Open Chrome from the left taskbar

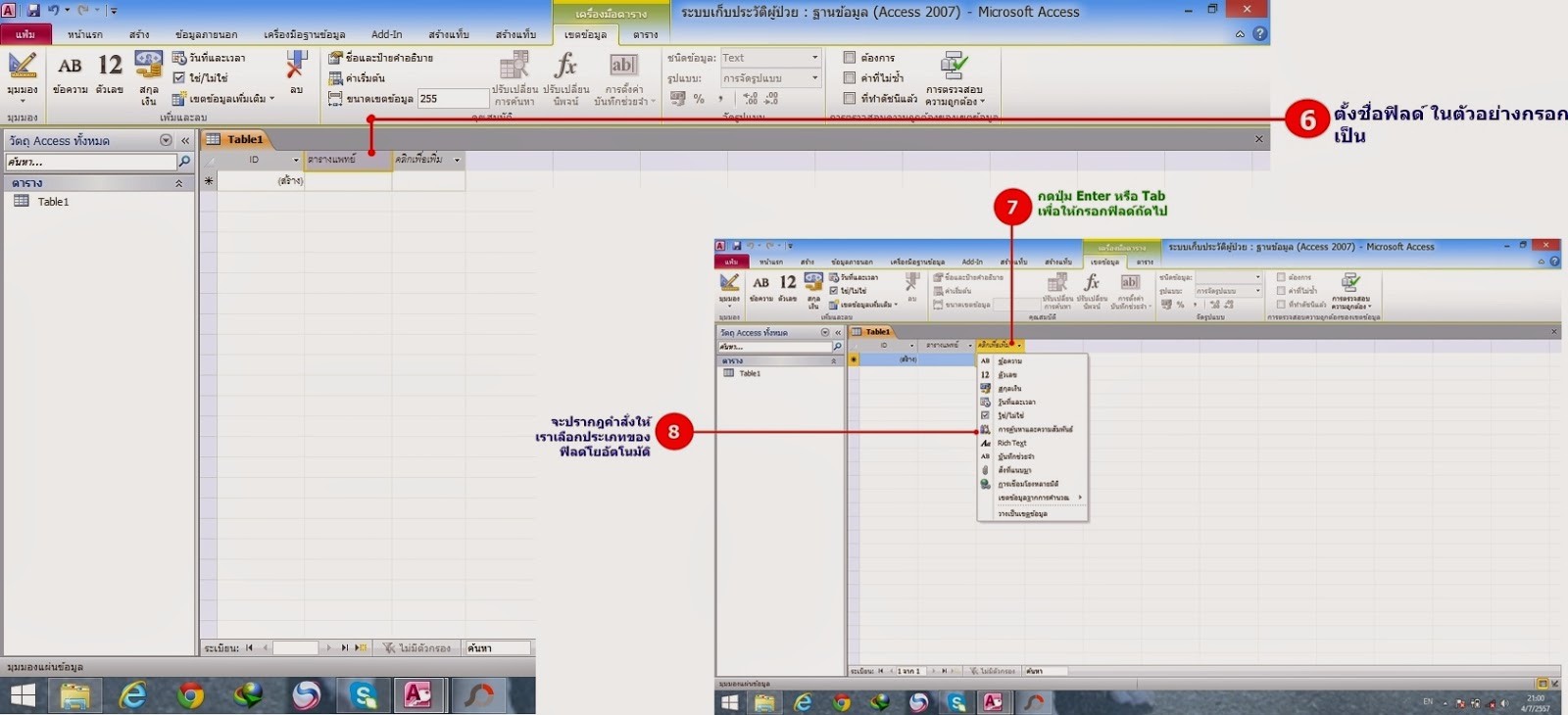click(191, 695)
